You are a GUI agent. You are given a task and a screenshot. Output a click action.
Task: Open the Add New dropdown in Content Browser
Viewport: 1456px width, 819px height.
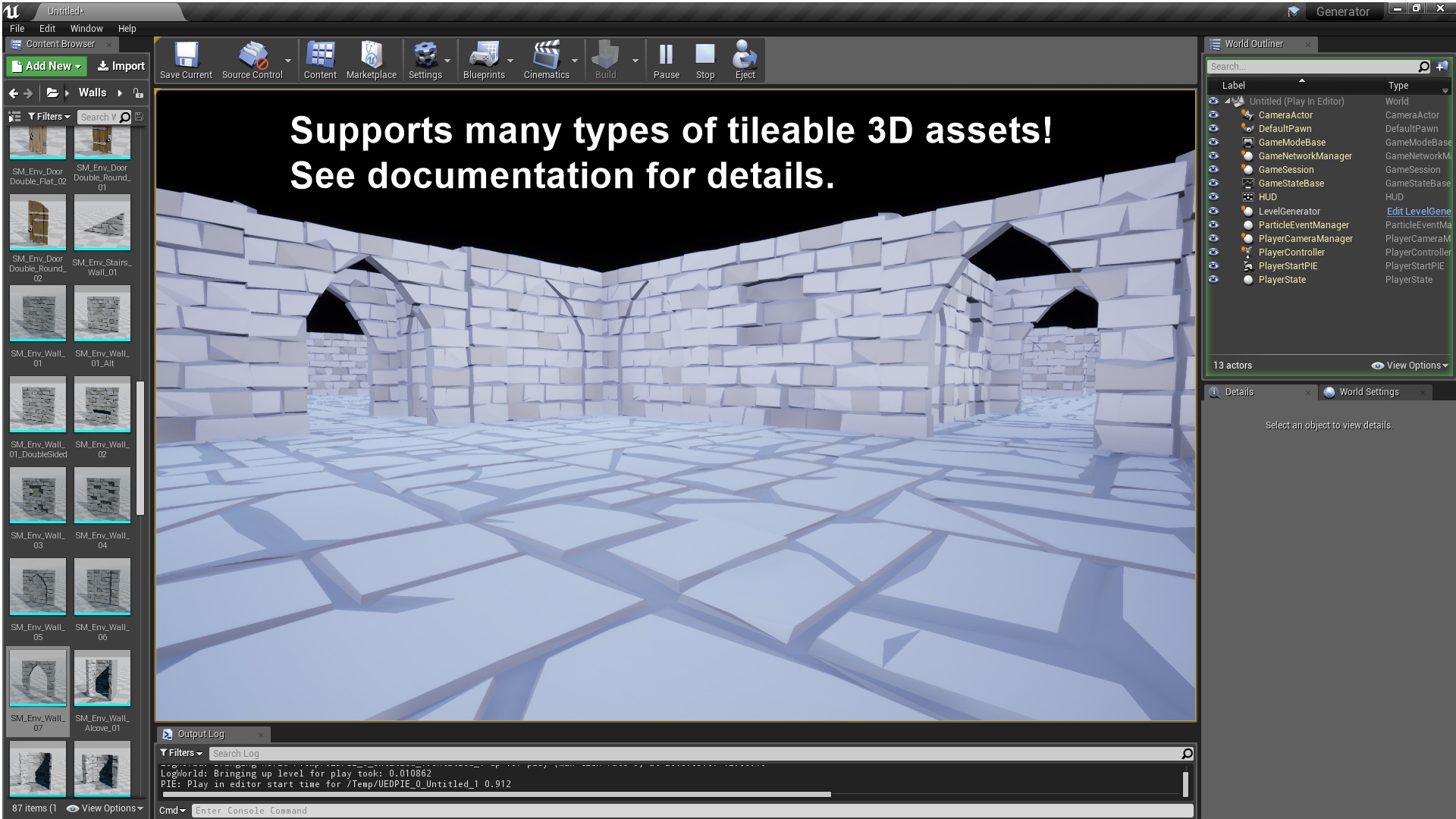pyautogui.click(x=45, y=66)
